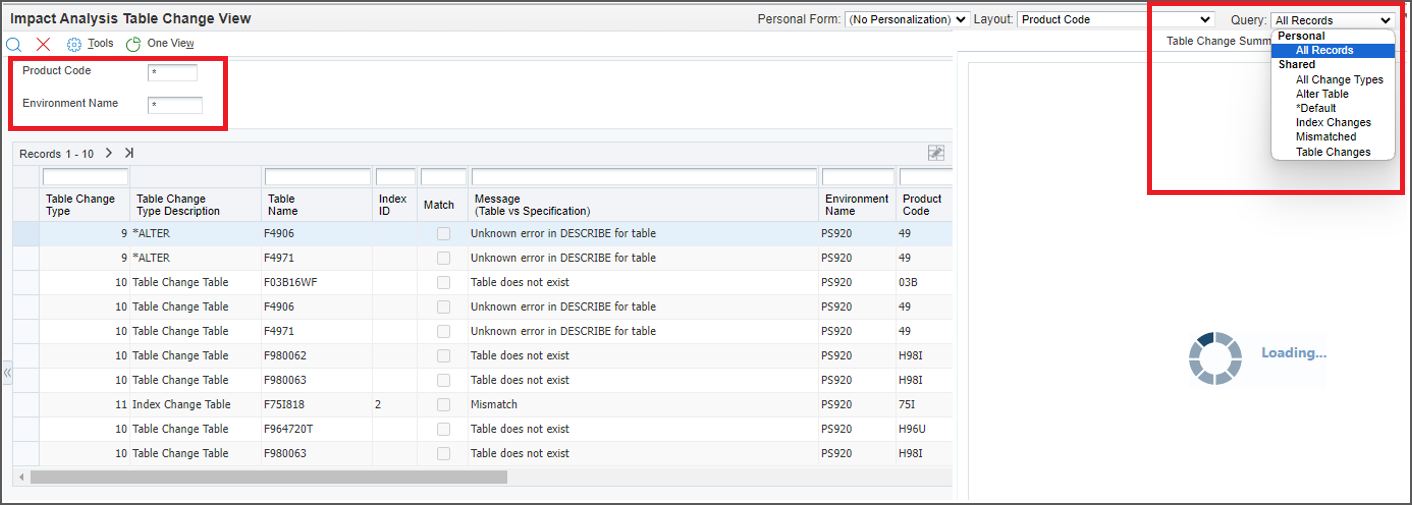Click the horizontal grid scrollbar
The height and width of the screenshot is (505, 1412).
click(268, 477)
